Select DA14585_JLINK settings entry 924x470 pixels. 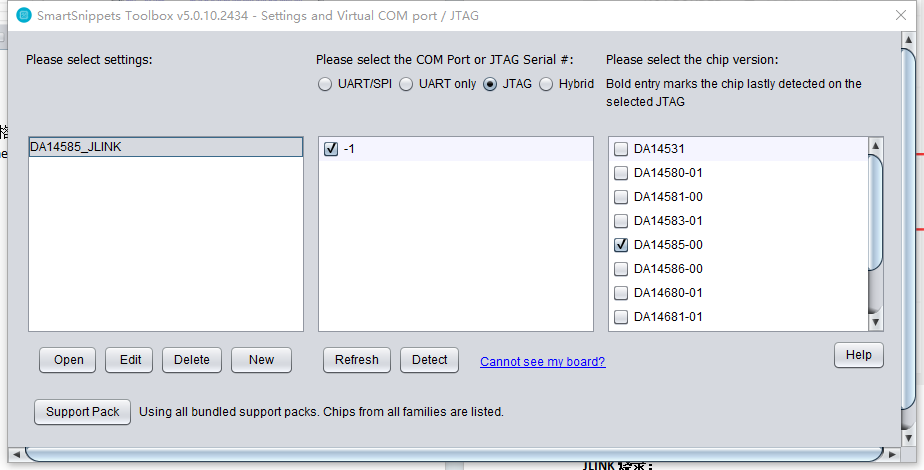coord(166,147)
